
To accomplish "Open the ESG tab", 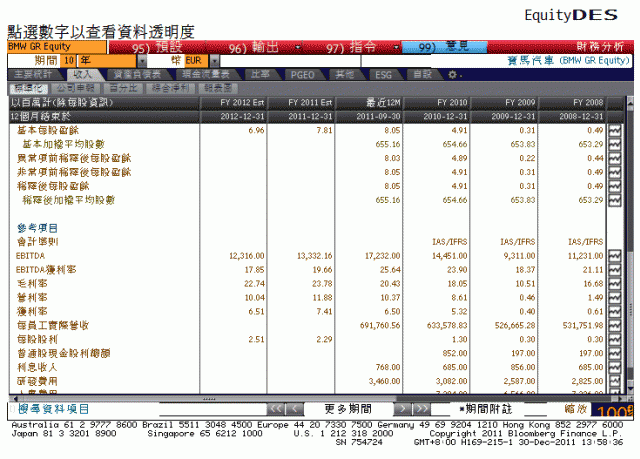I will click(x=384, y=74).
